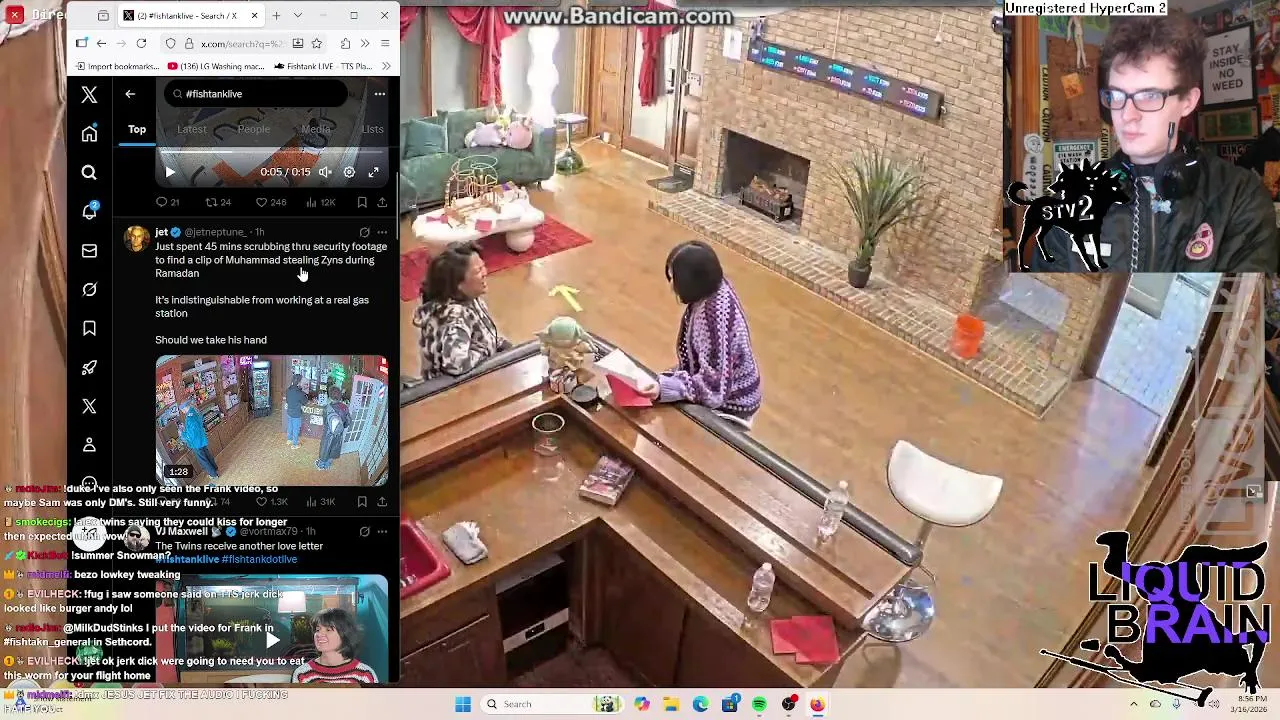This screenshot has width=1280, height=720.
Task: Open File Explorer from the taskbar
Action: coord(671,704)
